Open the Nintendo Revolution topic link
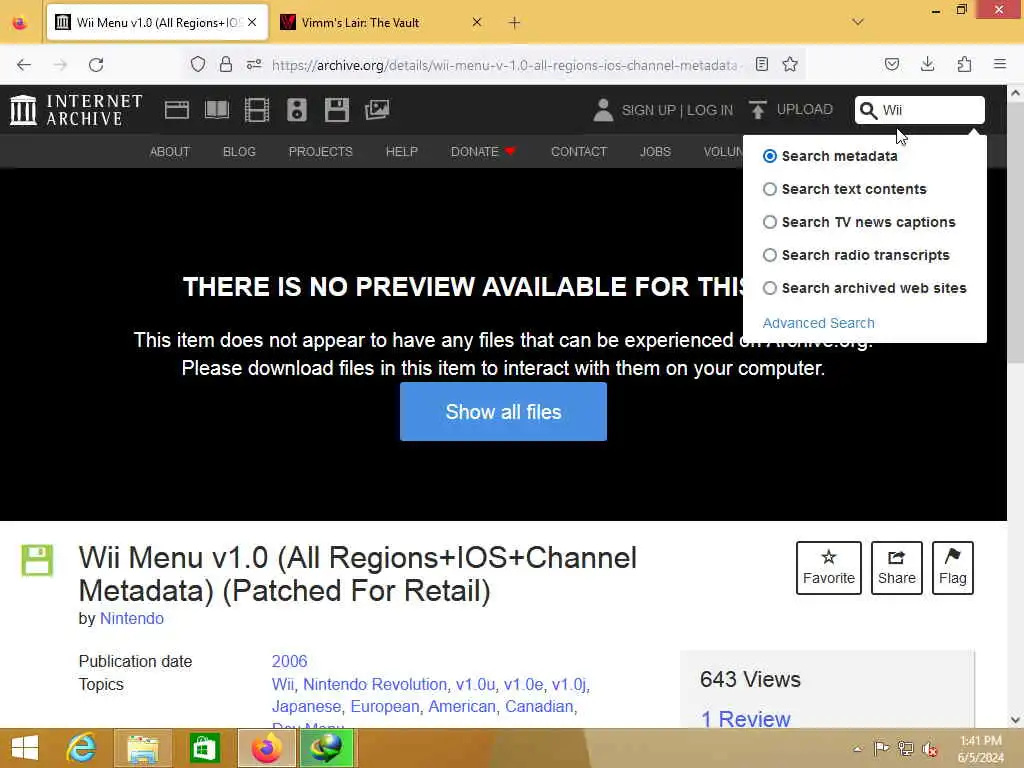This screenshot has width=1024, height=768. click(375, 684)
